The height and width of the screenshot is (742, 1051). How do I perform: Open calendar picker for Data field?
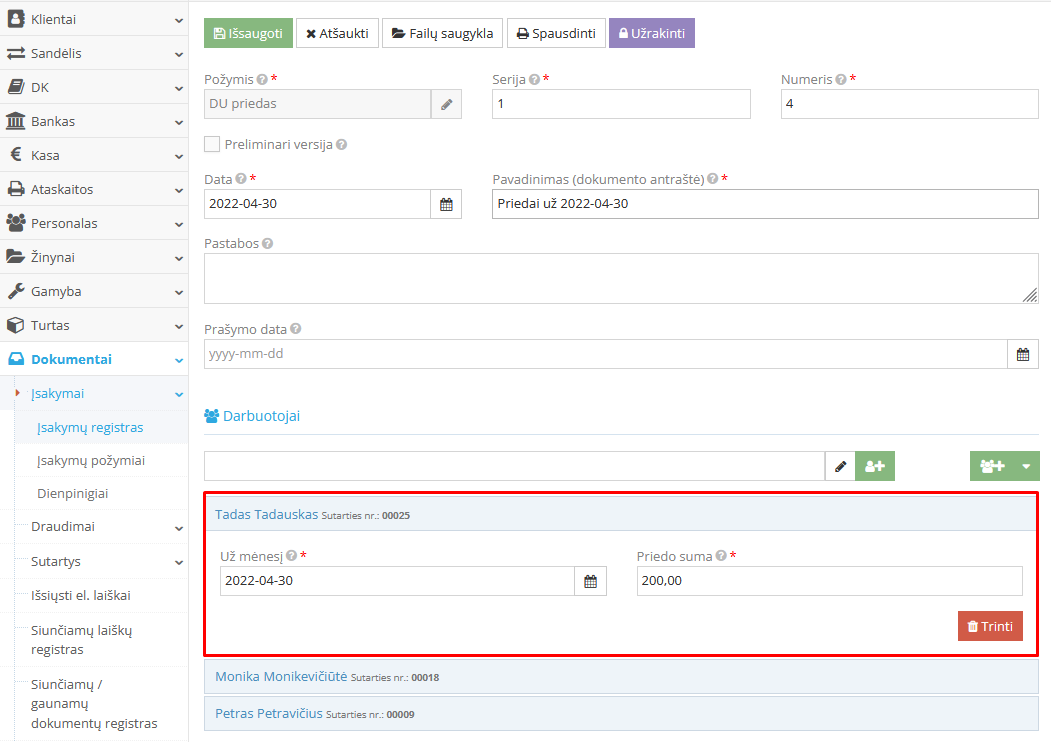coord(446,204)
